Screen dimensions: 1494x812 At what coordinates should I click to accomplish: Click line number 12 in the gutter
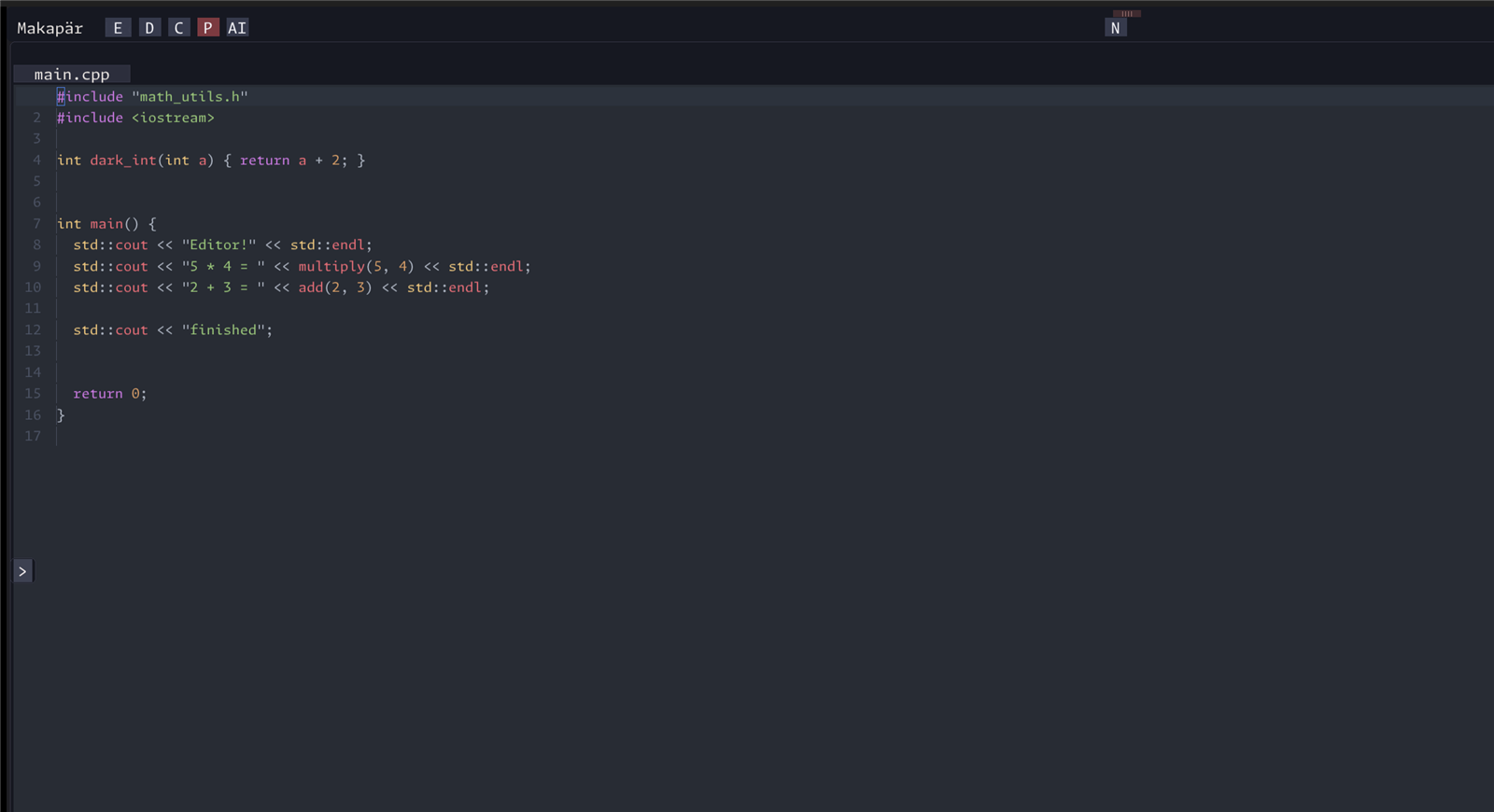point(34,330)
